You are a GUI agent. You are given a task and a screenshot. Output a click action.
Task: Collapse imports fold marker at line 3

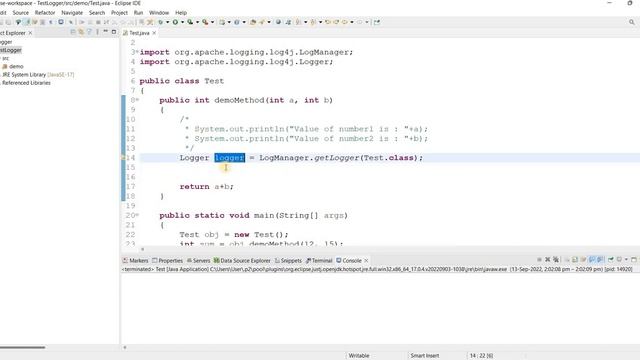click(137, 51)
